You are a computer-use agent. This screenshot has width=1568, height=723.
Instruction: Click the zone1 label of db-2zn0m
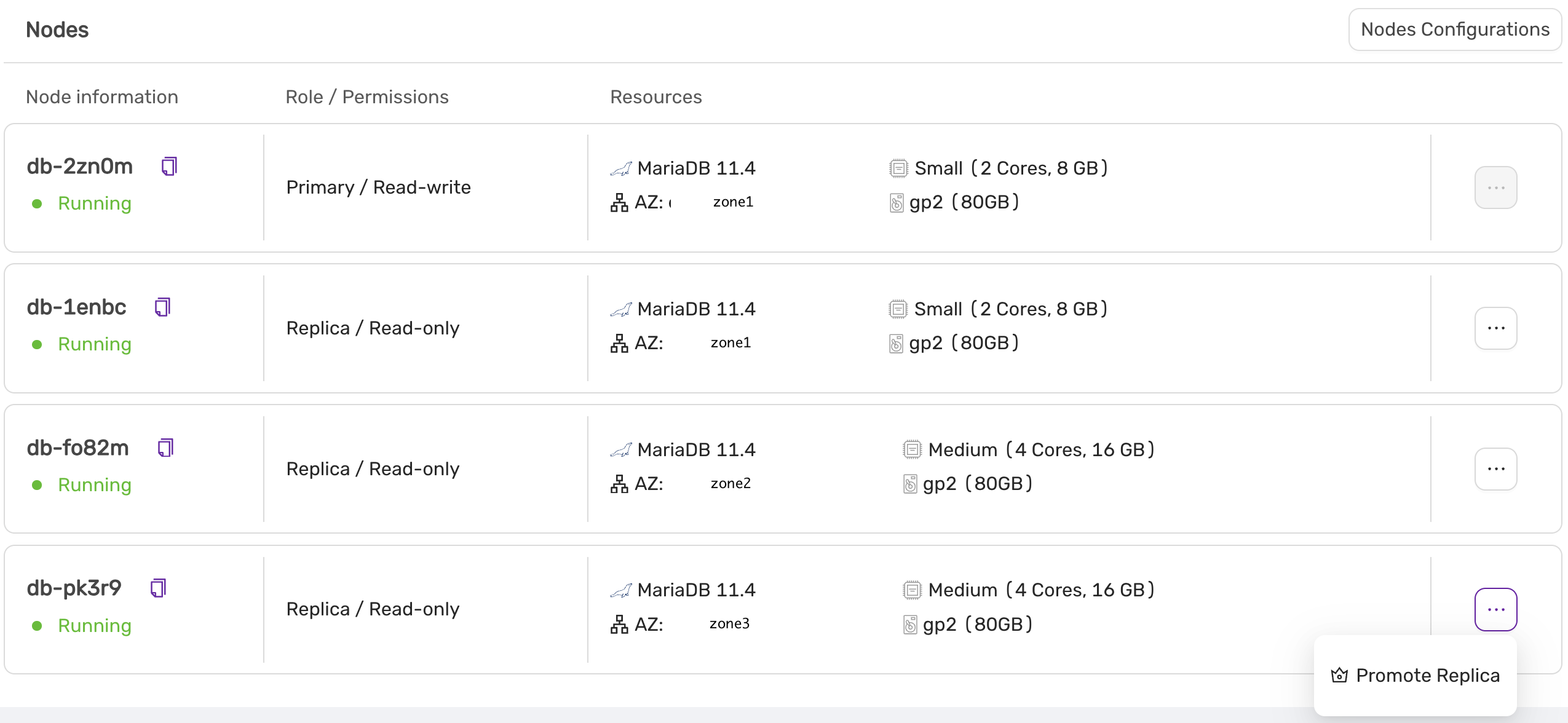click(733, 202)
